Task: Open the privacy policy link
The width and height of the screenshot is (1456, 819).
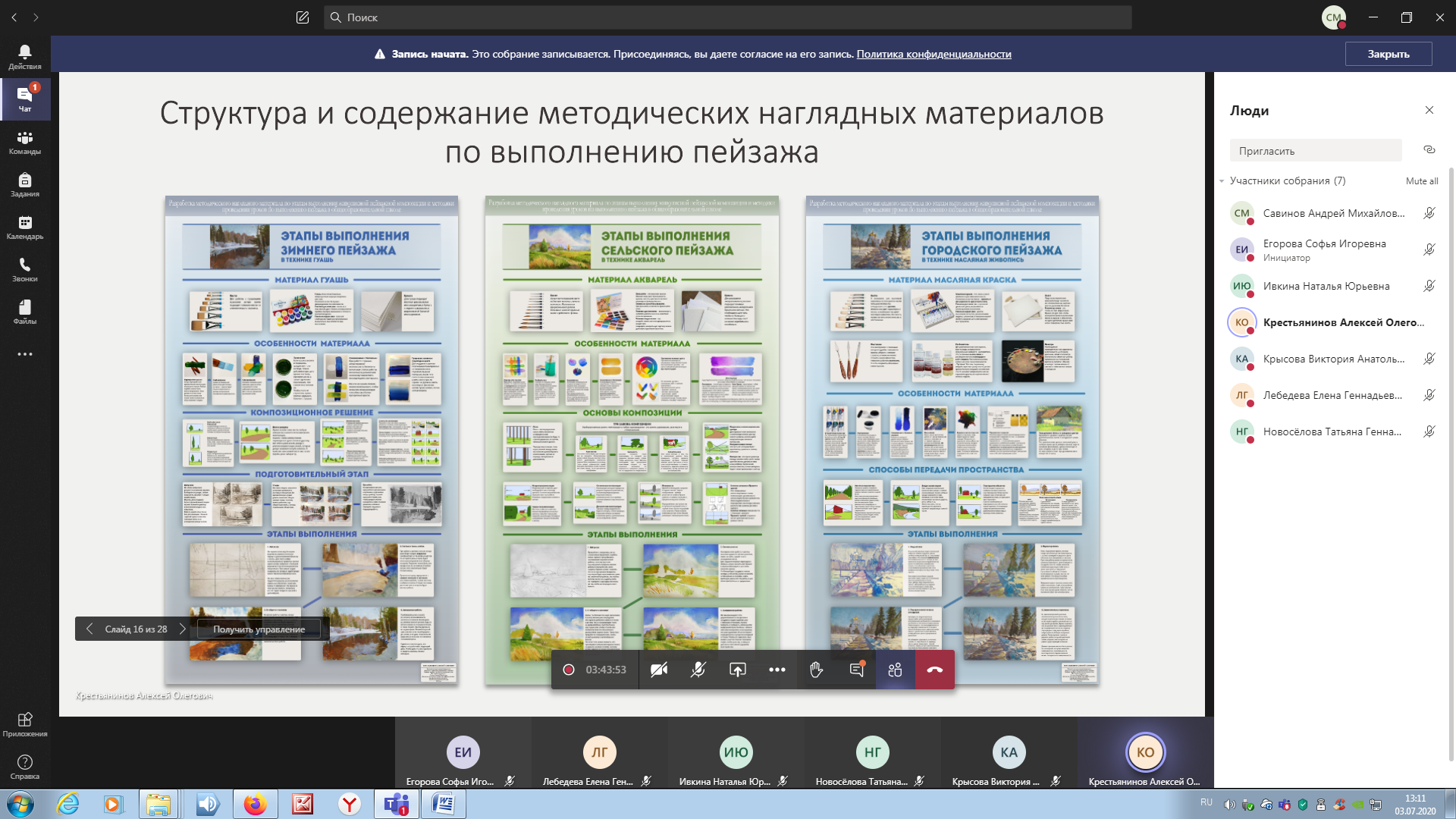Action: point(934,54)
